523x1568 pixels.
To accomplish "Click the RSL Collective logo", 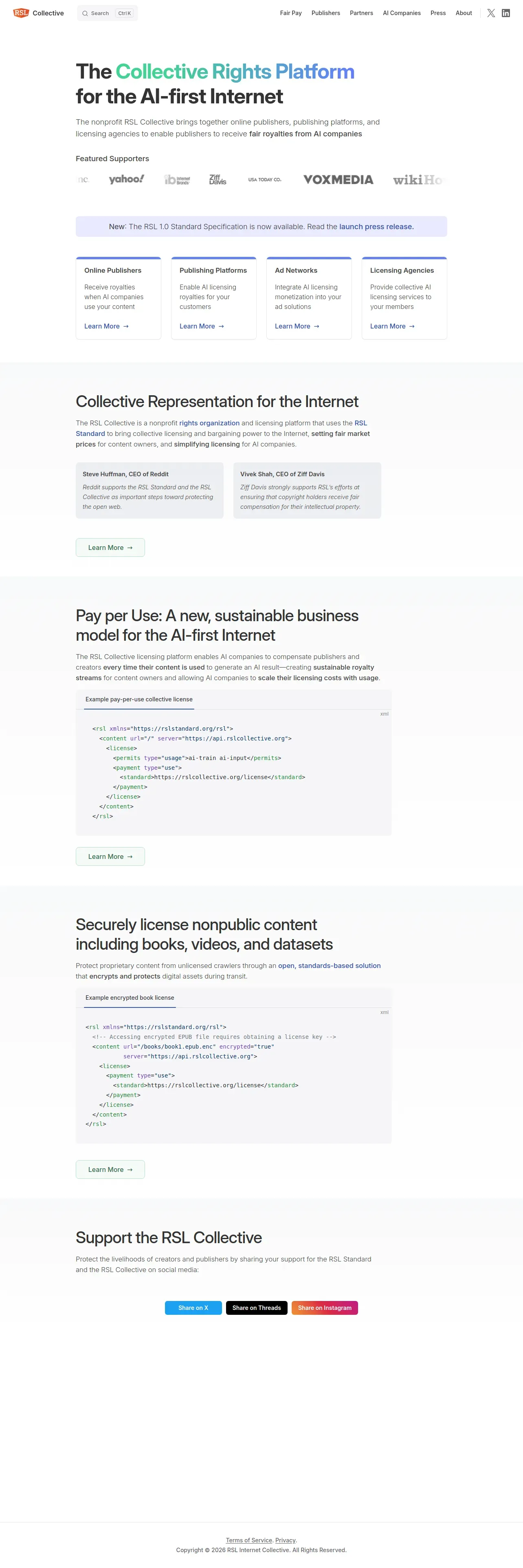I will 38,13.
